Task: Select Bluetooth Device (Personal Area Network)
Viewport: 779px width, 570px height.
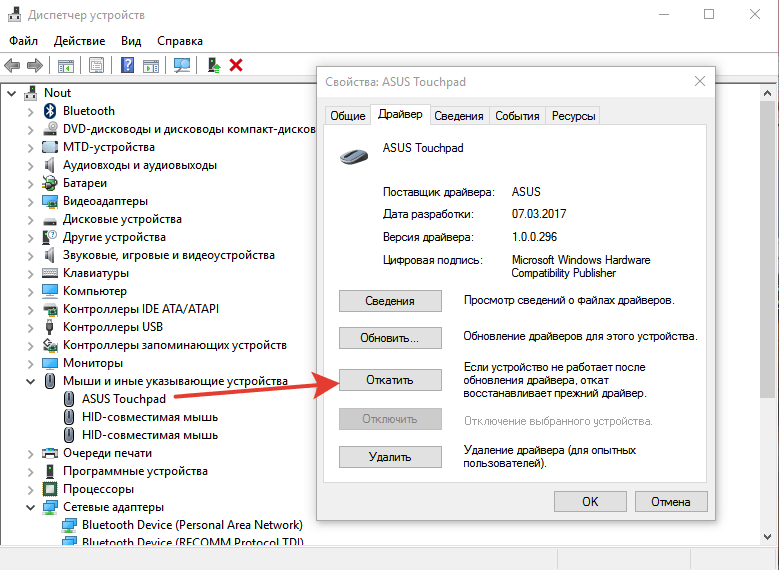Action: [192, 525]
